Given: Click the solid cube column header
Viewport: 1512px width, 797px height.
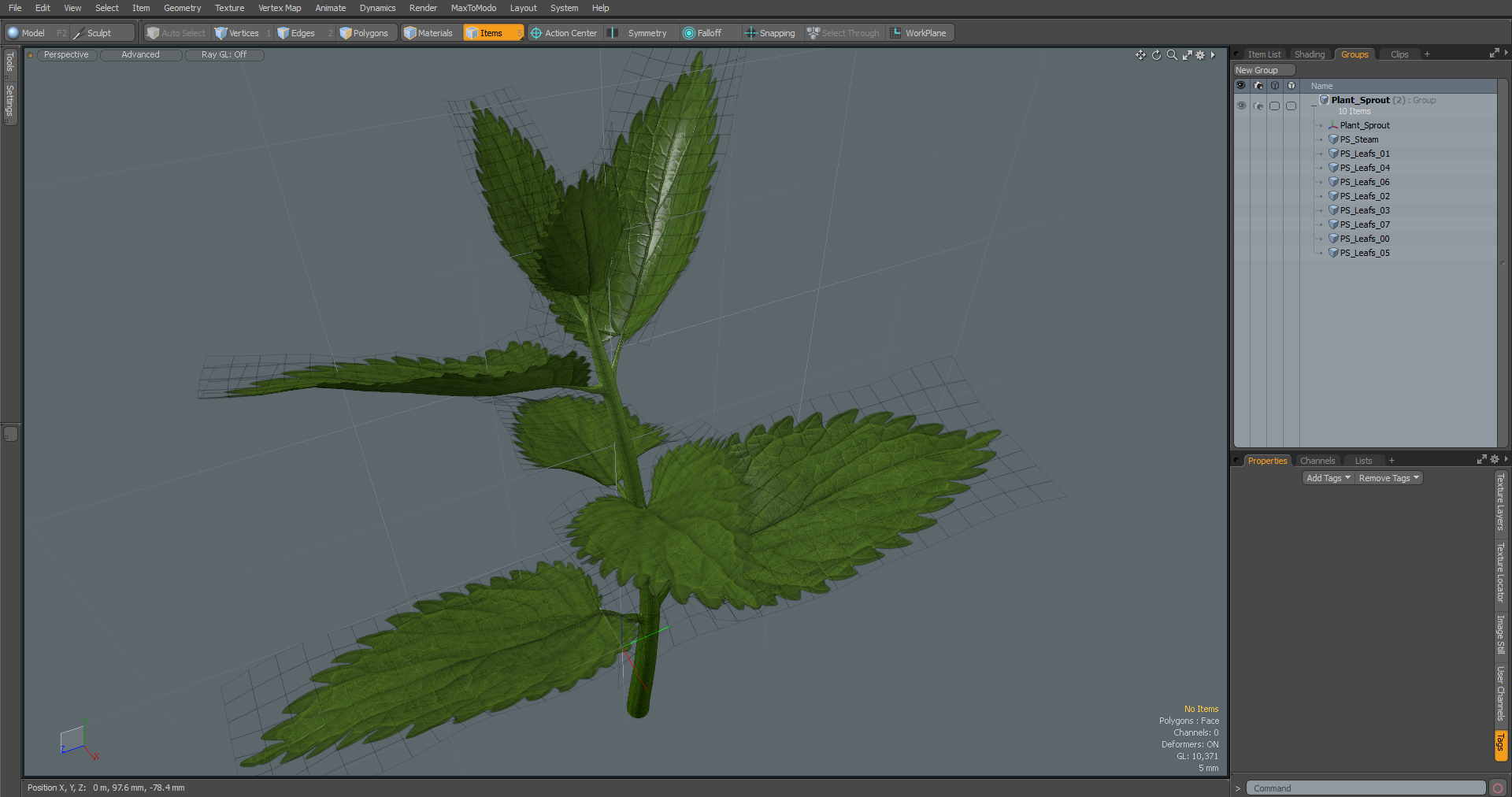Looking at the screenshot, I should click(x=1291, y=86).
